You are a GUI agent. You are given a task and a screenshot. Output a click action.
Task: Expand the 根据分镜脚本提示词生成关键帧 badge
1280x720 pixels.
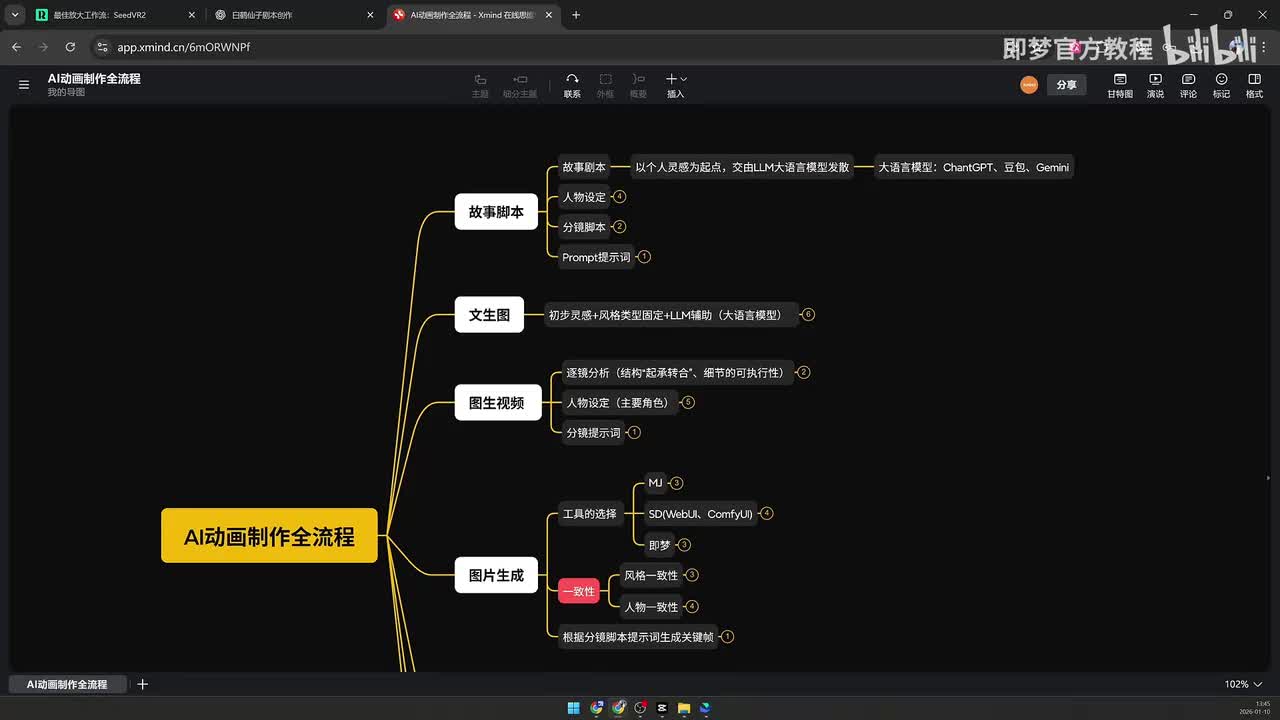[x=728, y=637]
